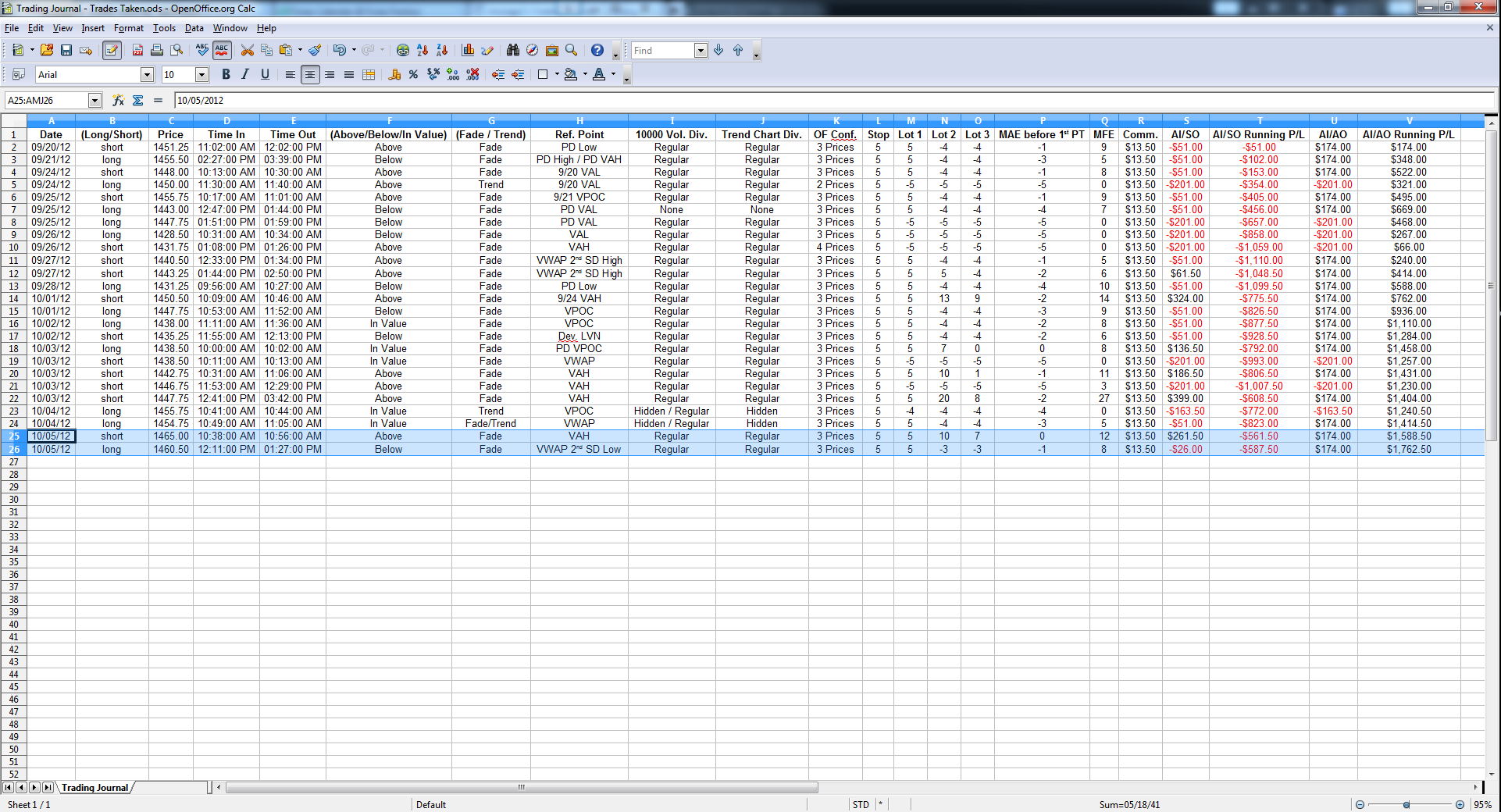Expand the New document dropdown arrow

(x=32, y=50)
